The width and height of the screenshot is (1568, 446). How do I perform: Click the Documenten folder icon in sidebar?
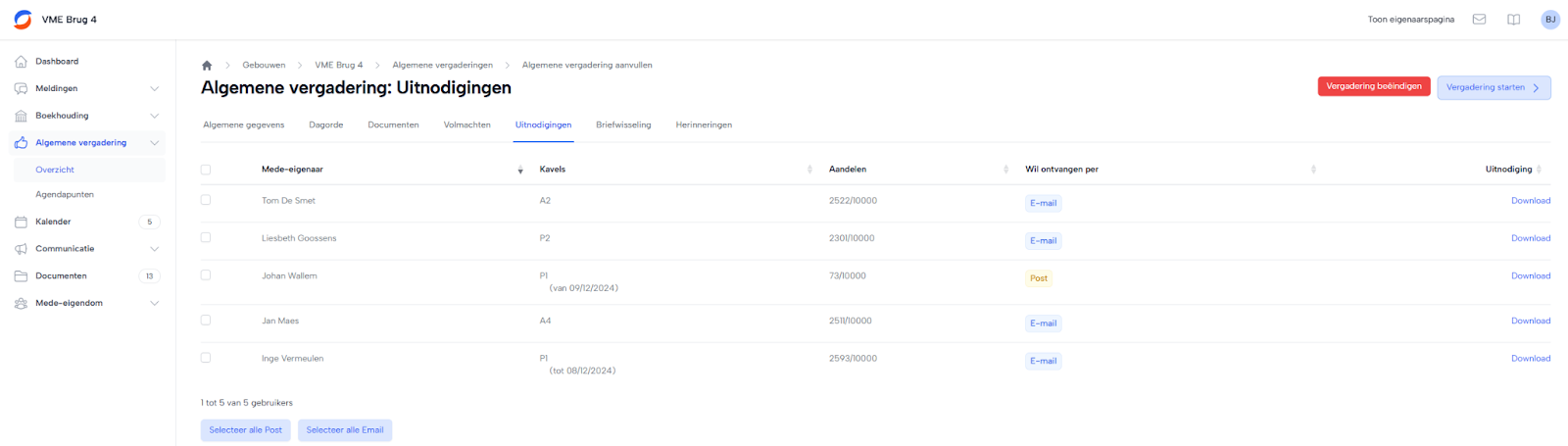click(21, 276)
